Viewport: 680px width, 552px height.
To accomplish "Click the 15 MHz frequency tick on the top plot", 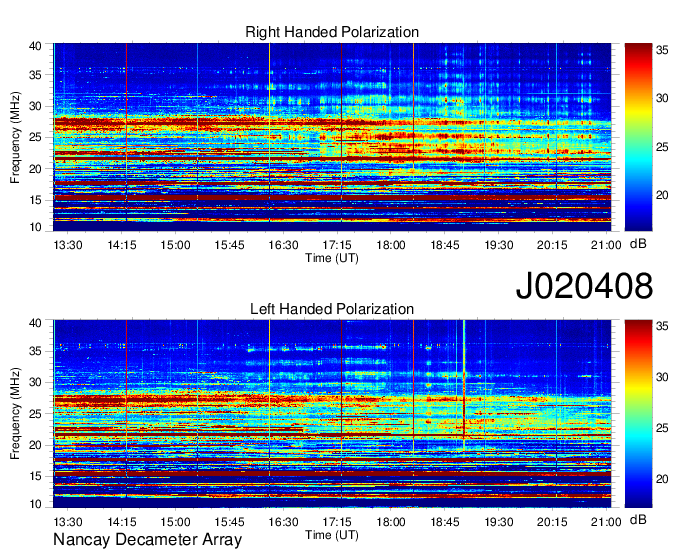I will [35, 200].
